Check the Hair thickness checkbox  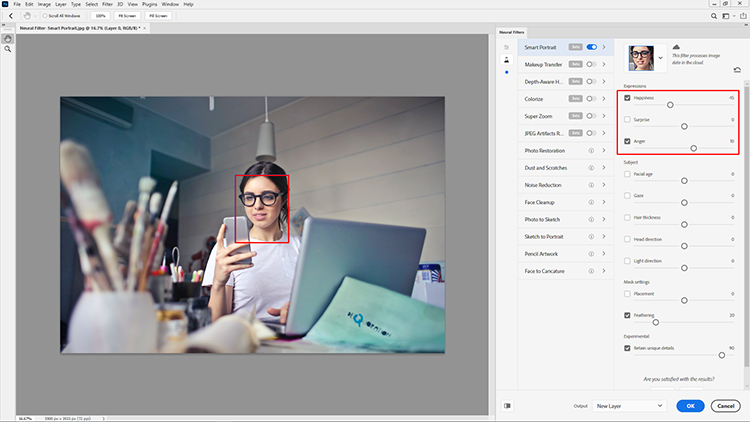click(x=627, y=218)
